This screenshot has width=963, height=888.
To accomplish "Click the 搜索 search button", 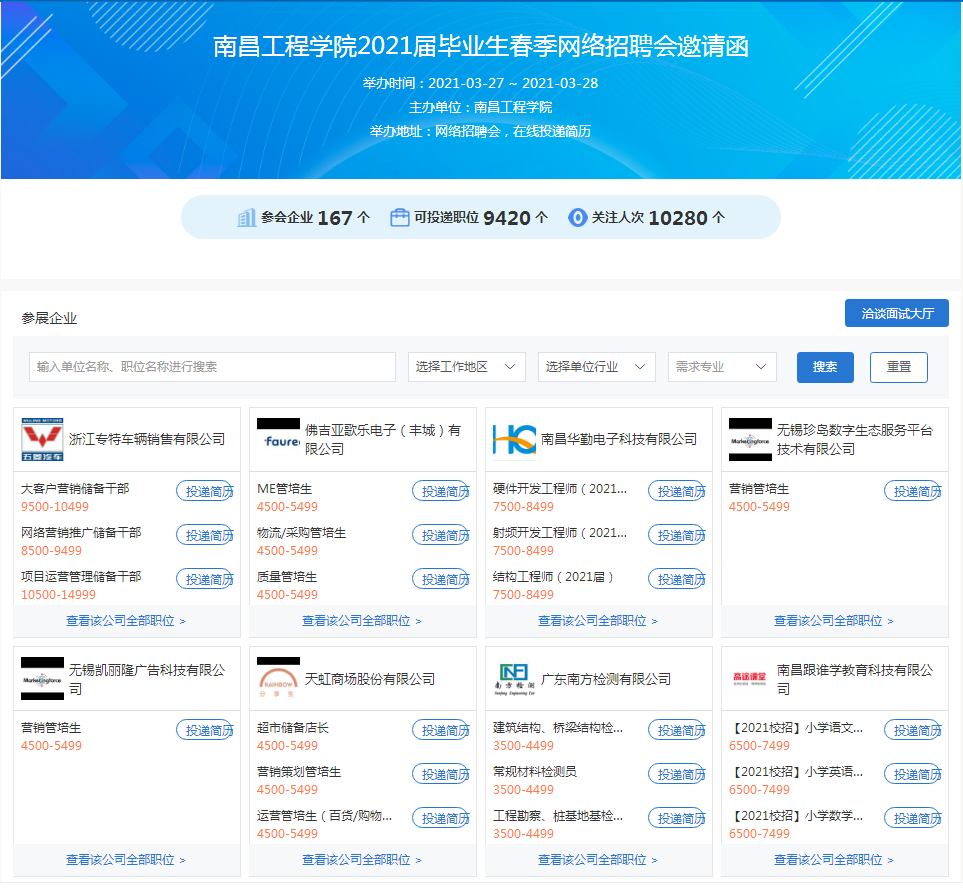I will 825,367.
